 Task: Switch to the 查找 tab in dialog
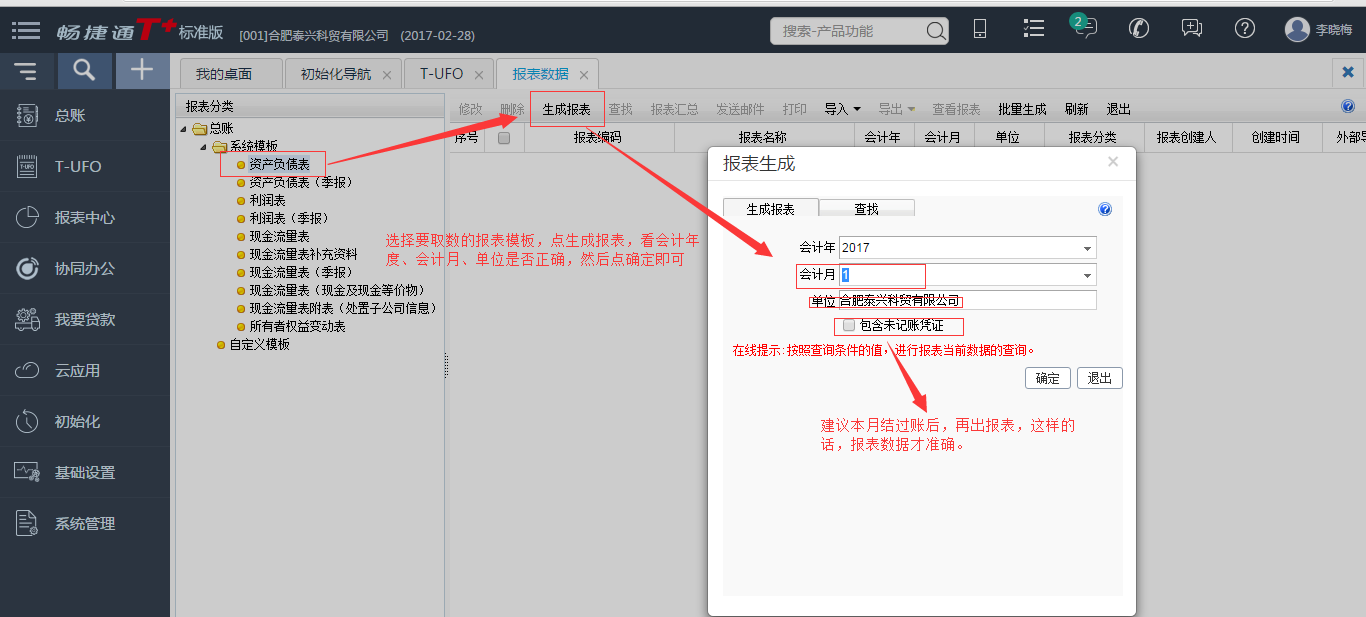point(866,209)
